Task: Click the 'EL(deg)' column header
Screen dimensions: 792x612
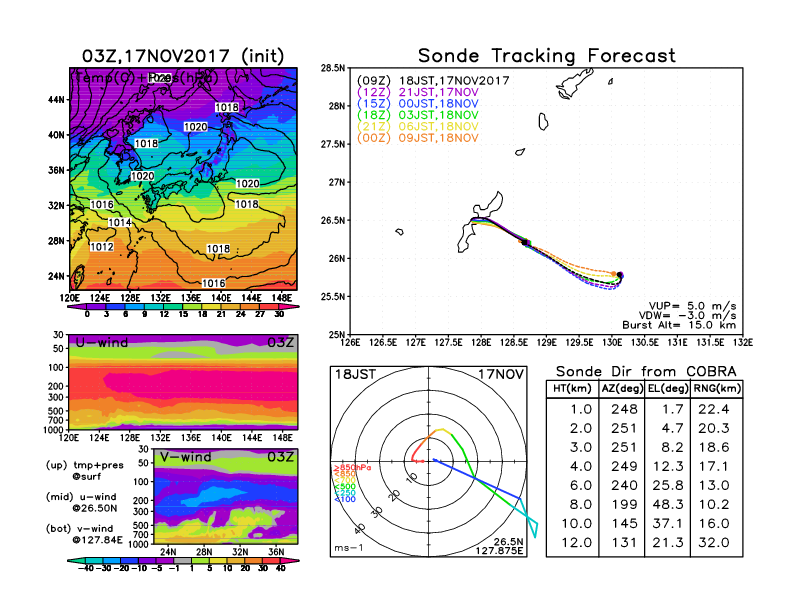Action: [668, 389]
